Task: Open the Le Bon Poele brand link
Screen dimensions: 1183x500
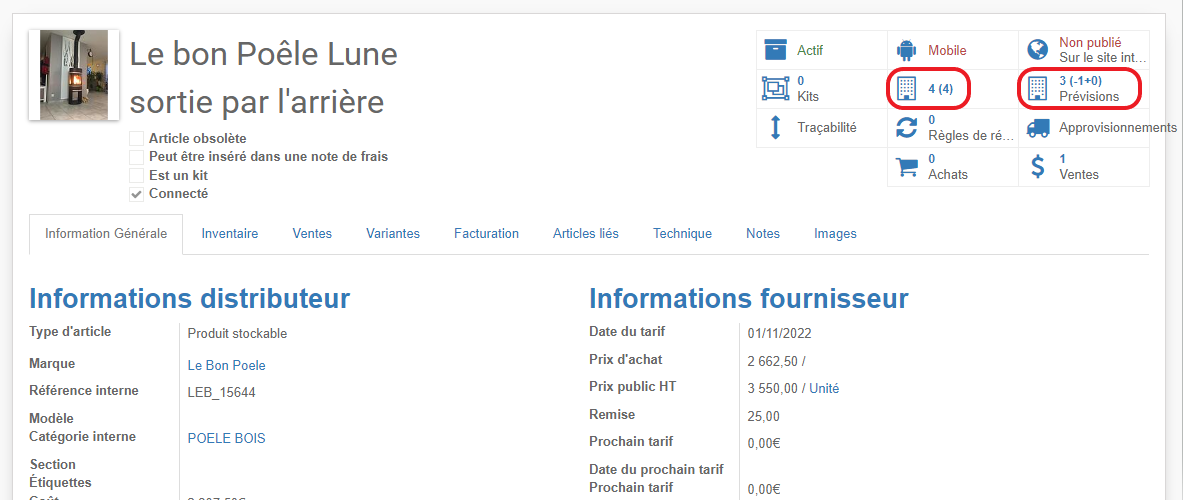Action: (226, 366)
